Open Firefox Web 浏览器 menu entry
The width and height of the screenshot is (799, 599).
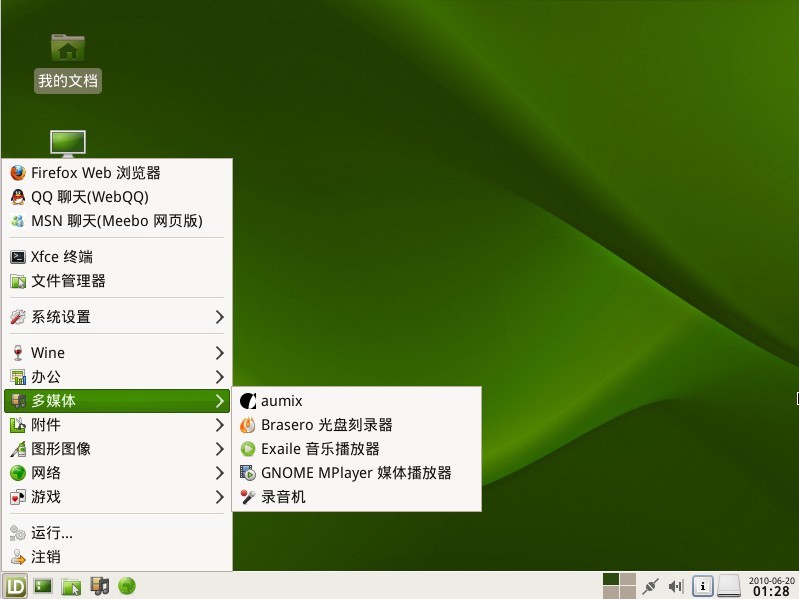click(x=117, y=173)
